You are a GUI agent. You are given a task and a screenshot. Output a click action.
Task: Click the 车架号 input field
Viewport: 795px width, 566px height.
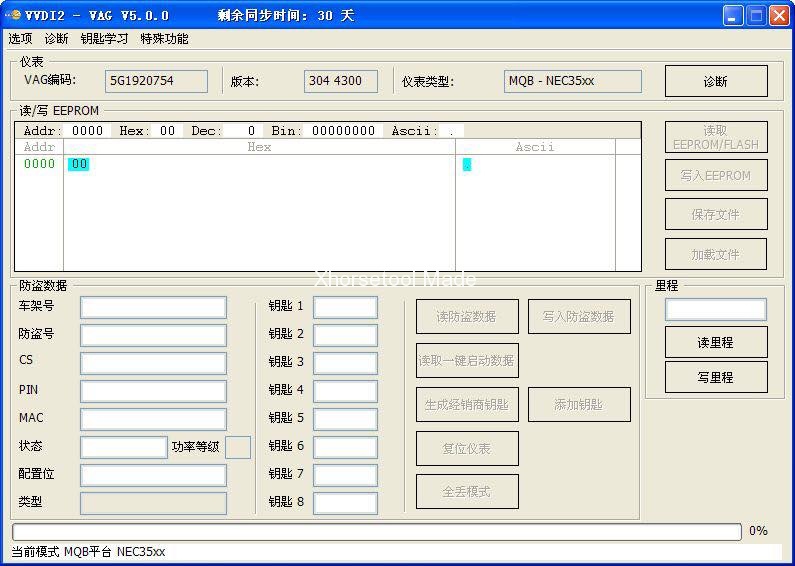point(153,307)
